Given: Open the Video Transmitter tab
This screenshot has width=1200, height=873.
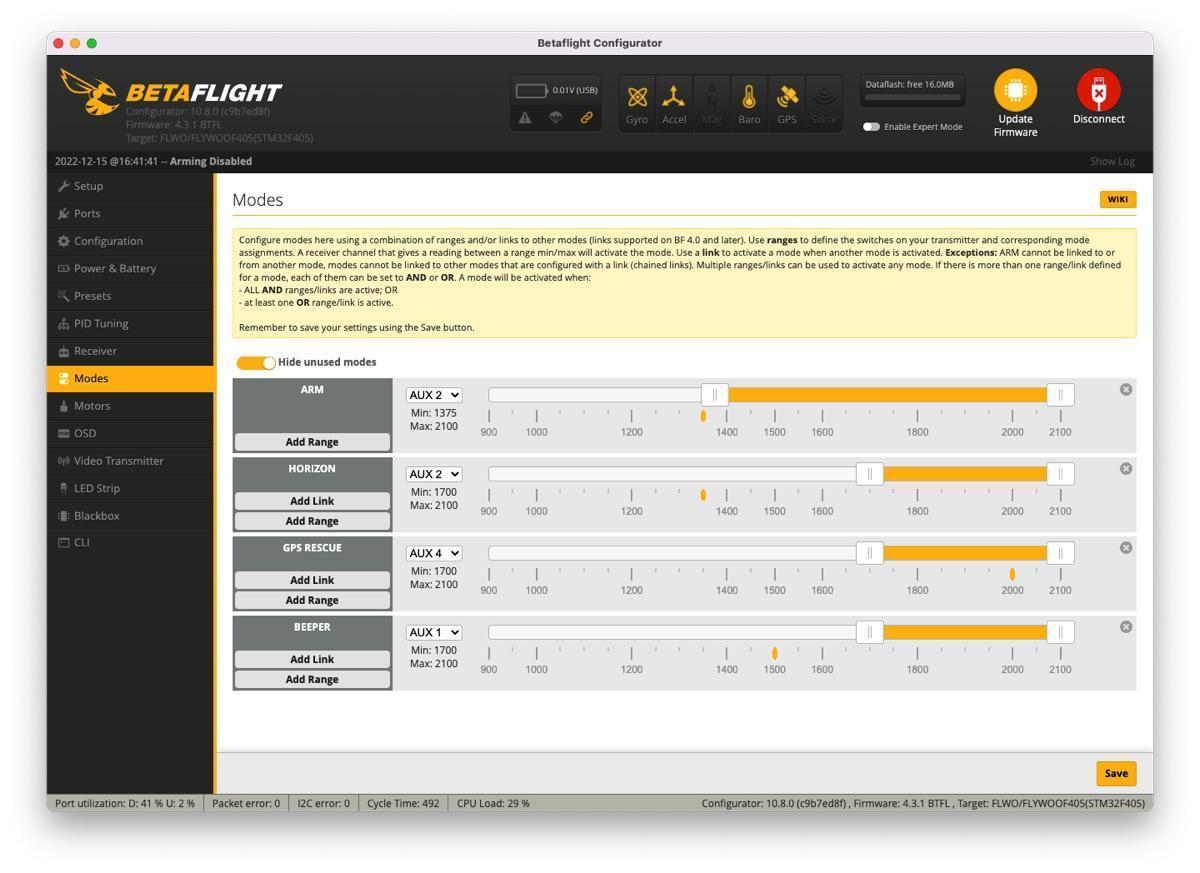Looking at the screenshot, I should tap(130, 461).
